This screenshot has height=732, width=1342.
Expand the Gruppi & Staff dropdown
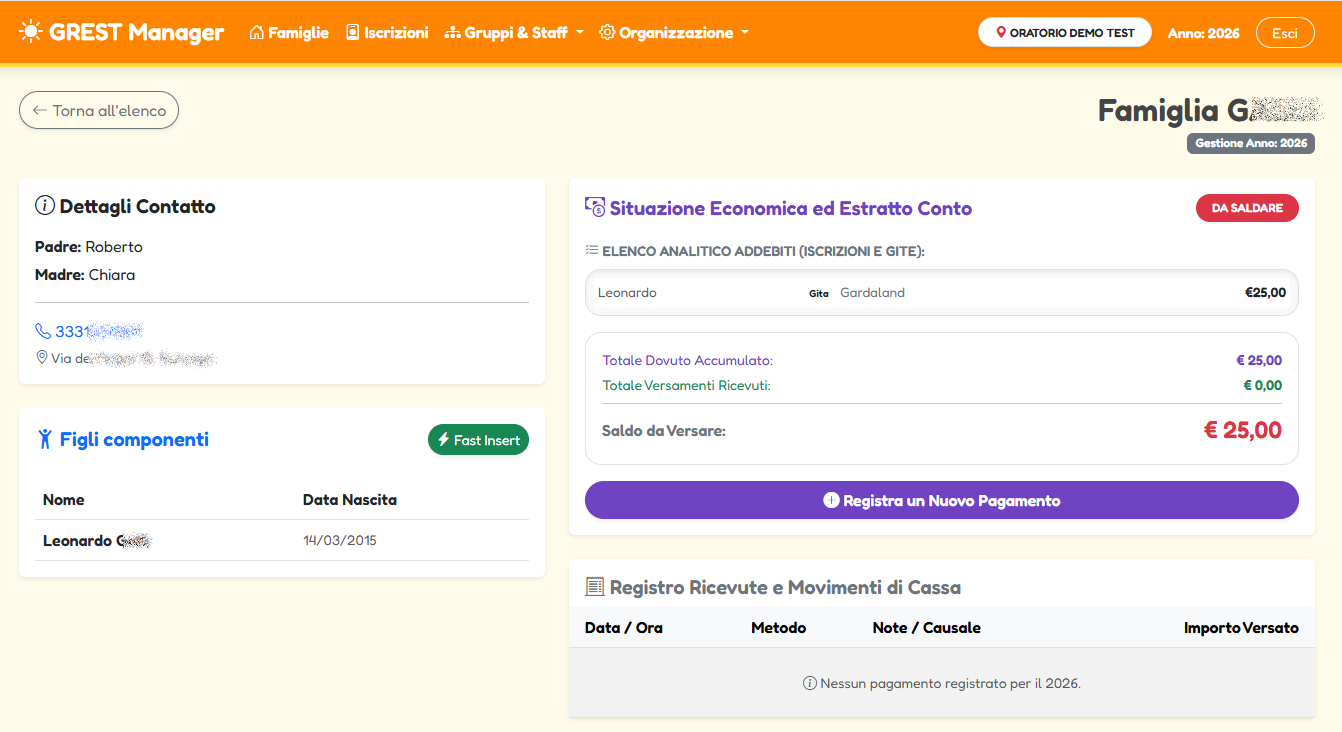tap(514, 33)
